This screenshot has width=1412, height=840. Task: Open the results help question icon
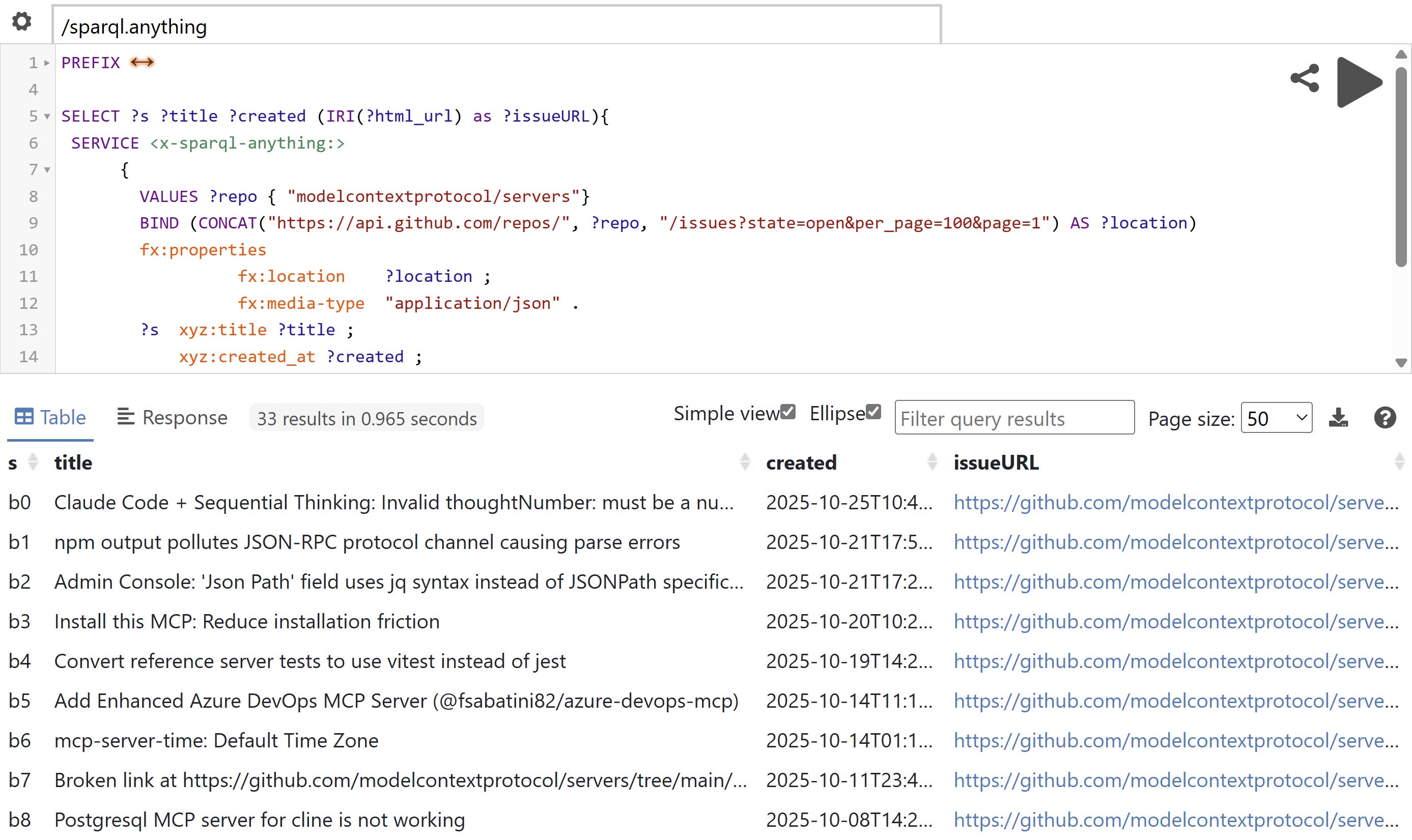click(1384, 418)
